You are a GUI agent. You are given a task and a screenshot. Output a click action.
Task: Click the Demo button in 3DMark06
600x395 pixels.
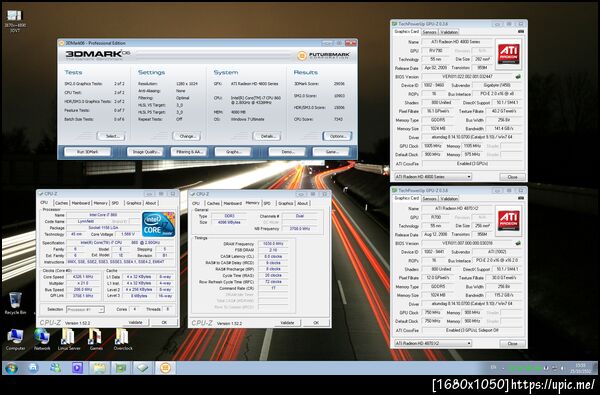coord(287,152)
